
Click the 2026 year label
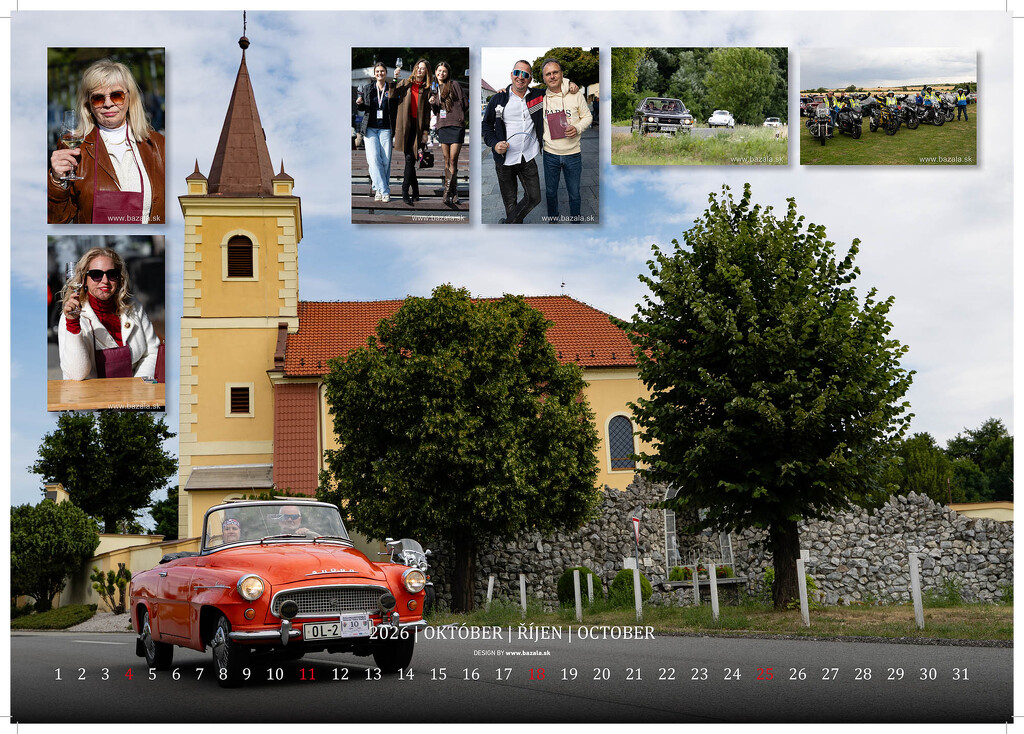click(x=389, y=633)
